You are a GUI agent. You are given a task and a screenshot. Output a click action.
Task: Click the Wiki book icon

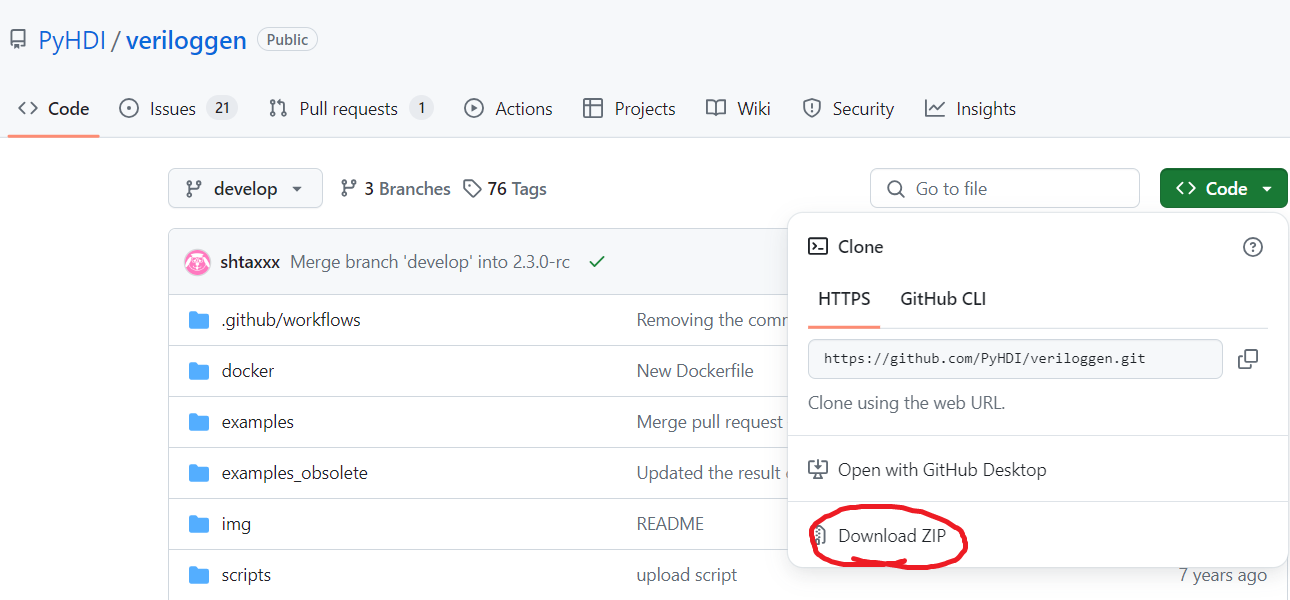[x=716, y=109]
